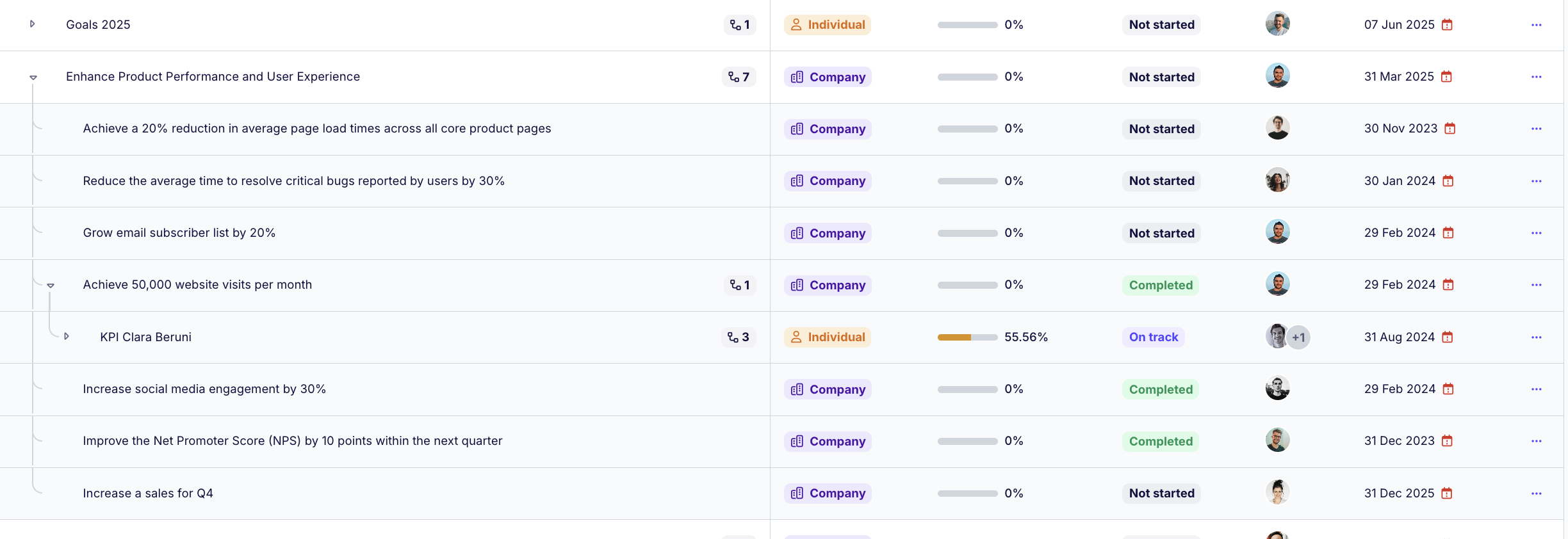Open more options for Goals 2025 row
The height and width of the screenshot is (539, 1568).
pos(1537,25)
